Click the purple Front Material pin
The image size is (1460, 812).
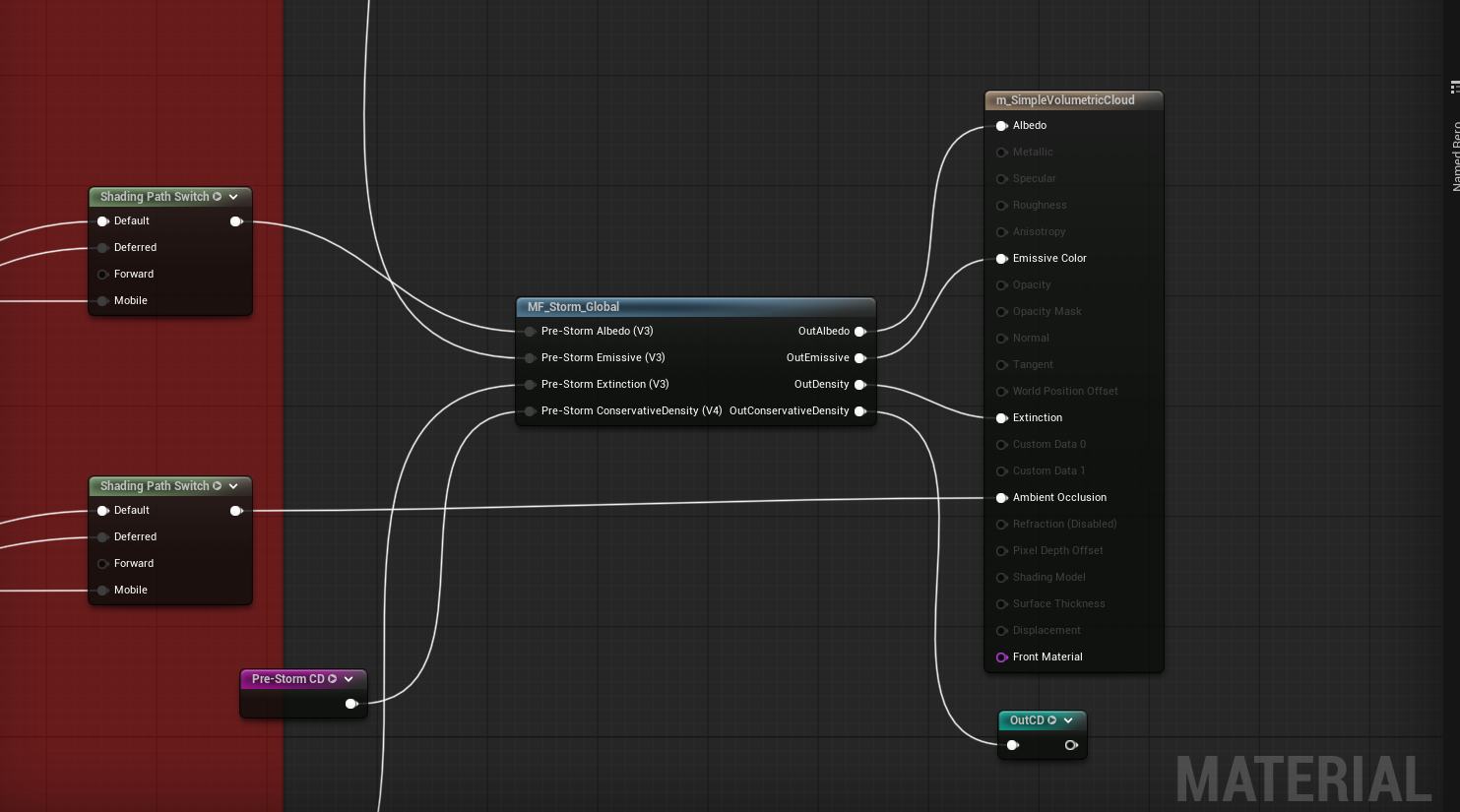pyautogui.click(x=1001, y=657)
